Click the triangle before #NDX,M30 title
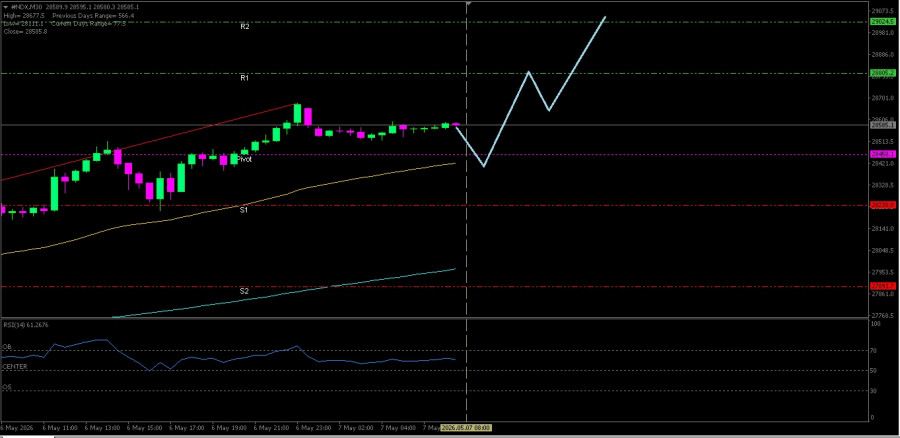This screenshot has width=900, height=438. [5, 6]
